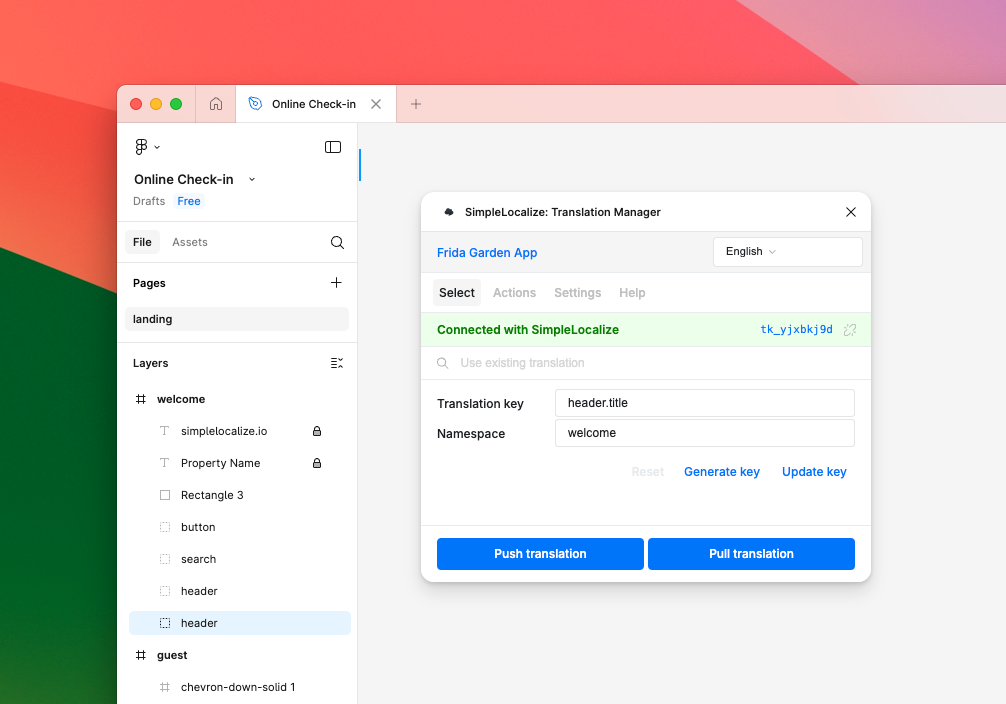This screenshot has height=704, width=1006.
Task: Click the yellow minimize window button
Action: click(156, 104)
